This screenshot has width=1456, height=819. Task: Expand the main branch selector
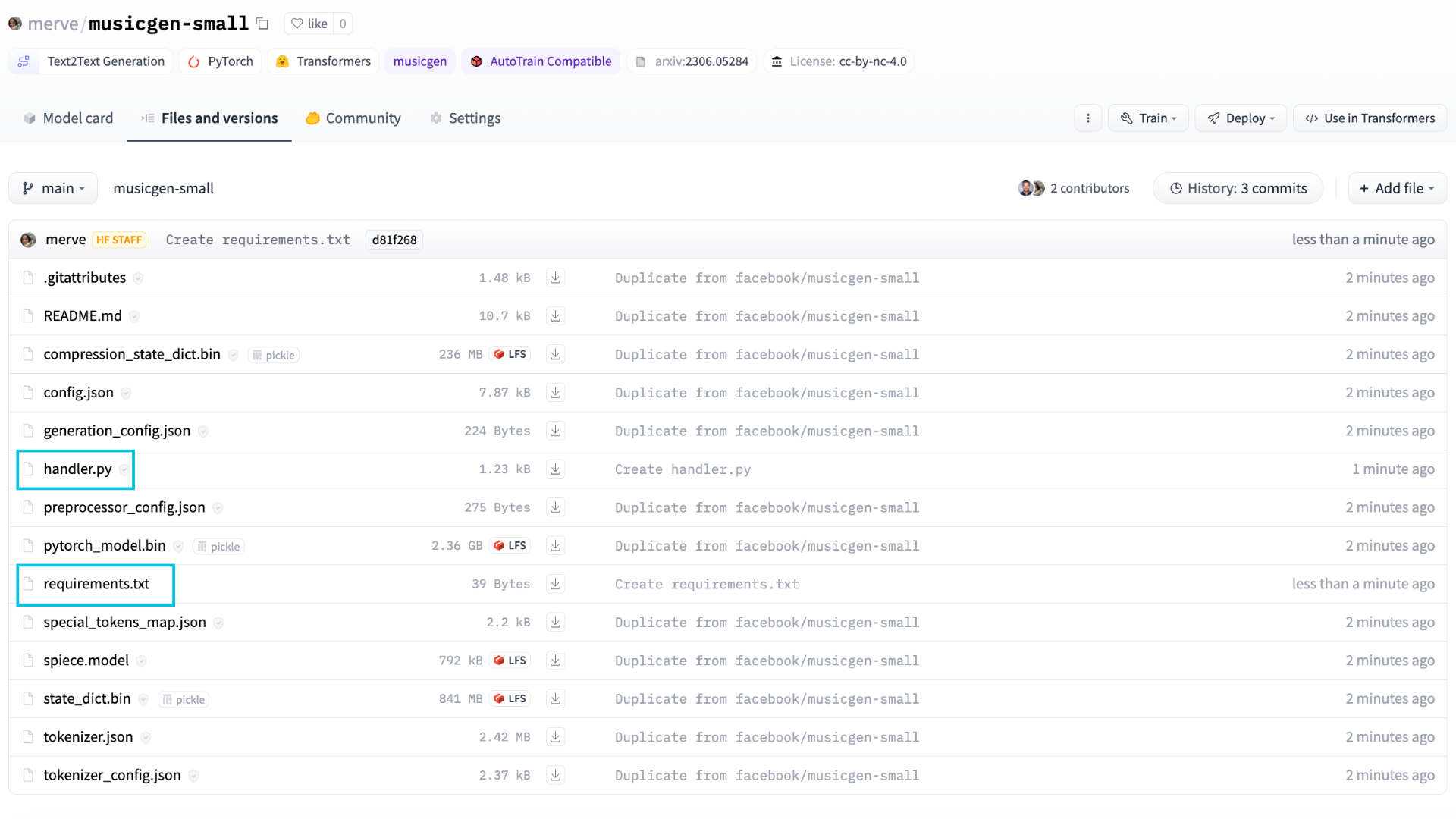point(52,188)
